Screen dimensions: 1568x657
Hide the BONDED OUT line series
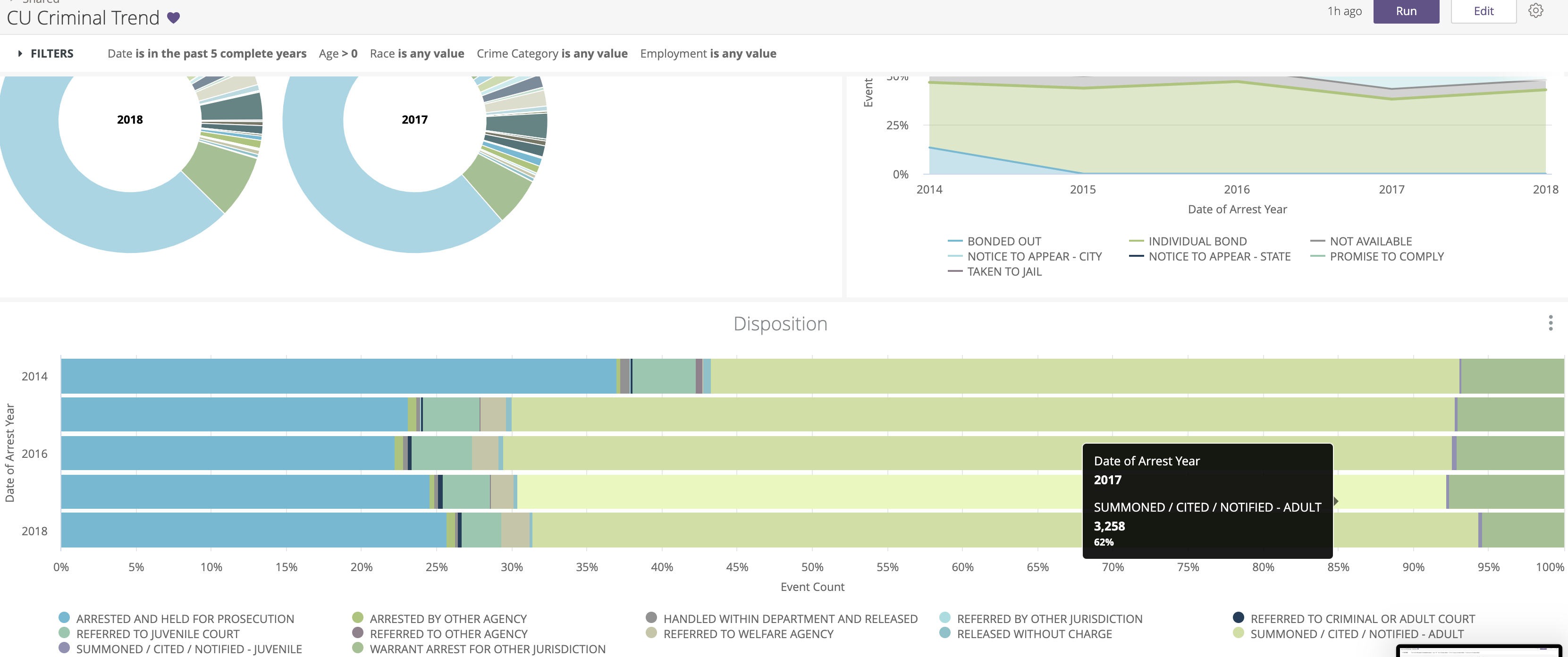click(1004, 241)
